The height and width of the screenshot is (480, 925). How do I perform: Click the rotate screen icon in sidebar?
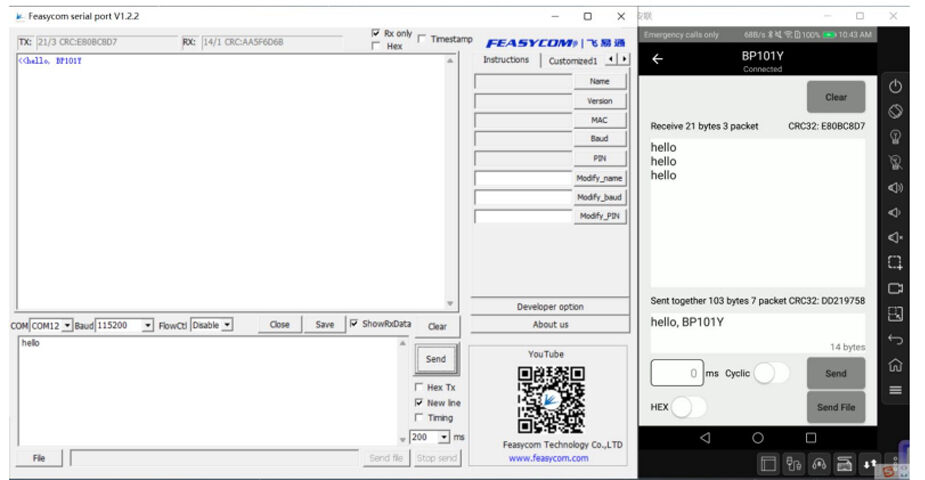tap(895, 111)
